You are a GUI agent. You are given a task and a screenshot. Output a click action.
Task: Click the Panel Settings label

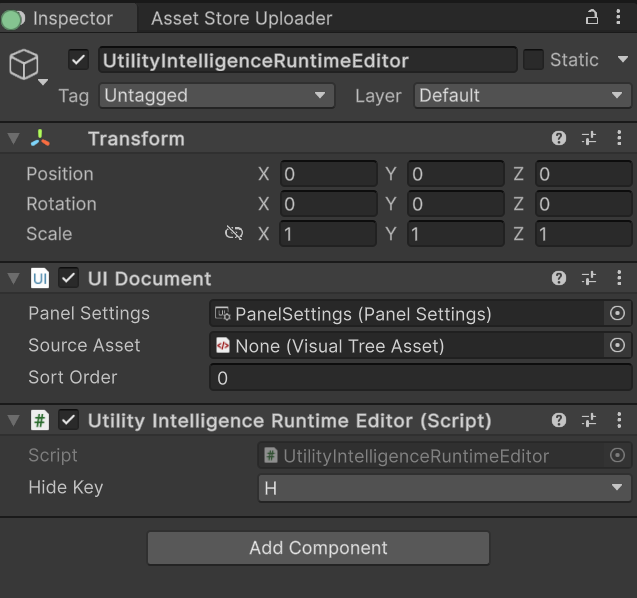tap(89, 314)
